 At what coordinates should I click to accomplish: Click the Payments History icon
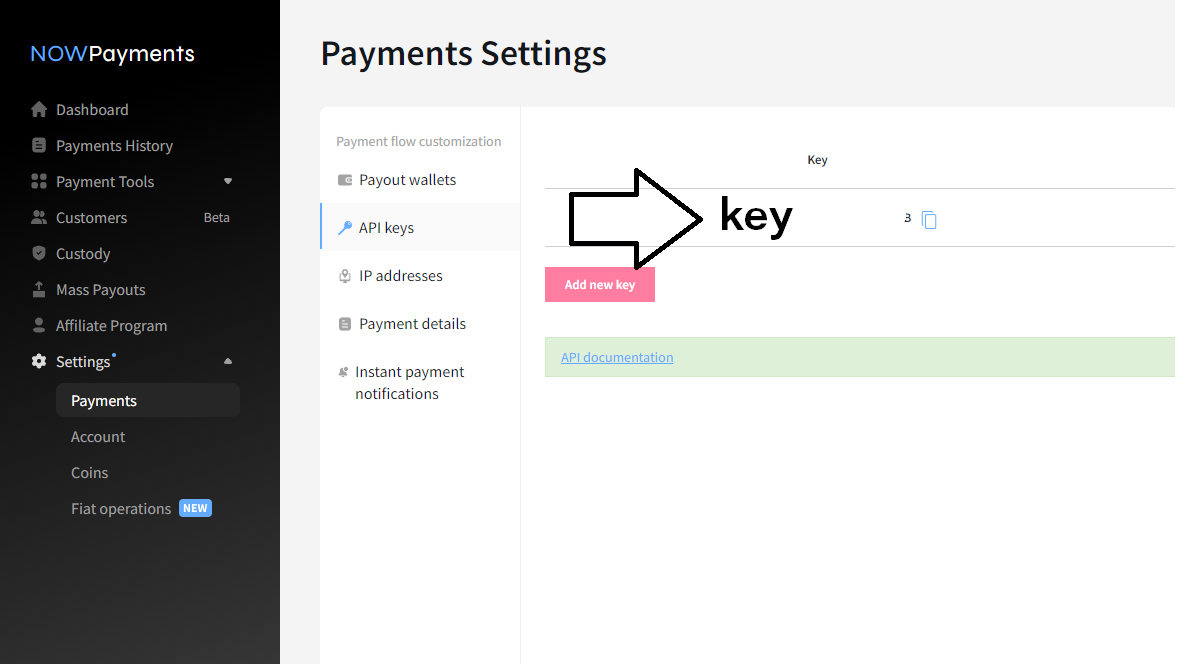(39, 145)
